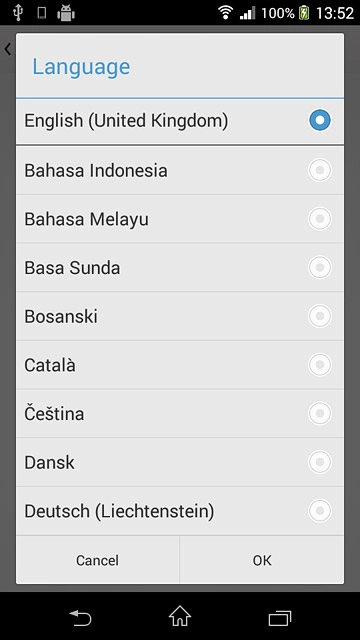360x640 pixels.
Task: Tap the Wi-Fi status icon
Action: [225, 13]
